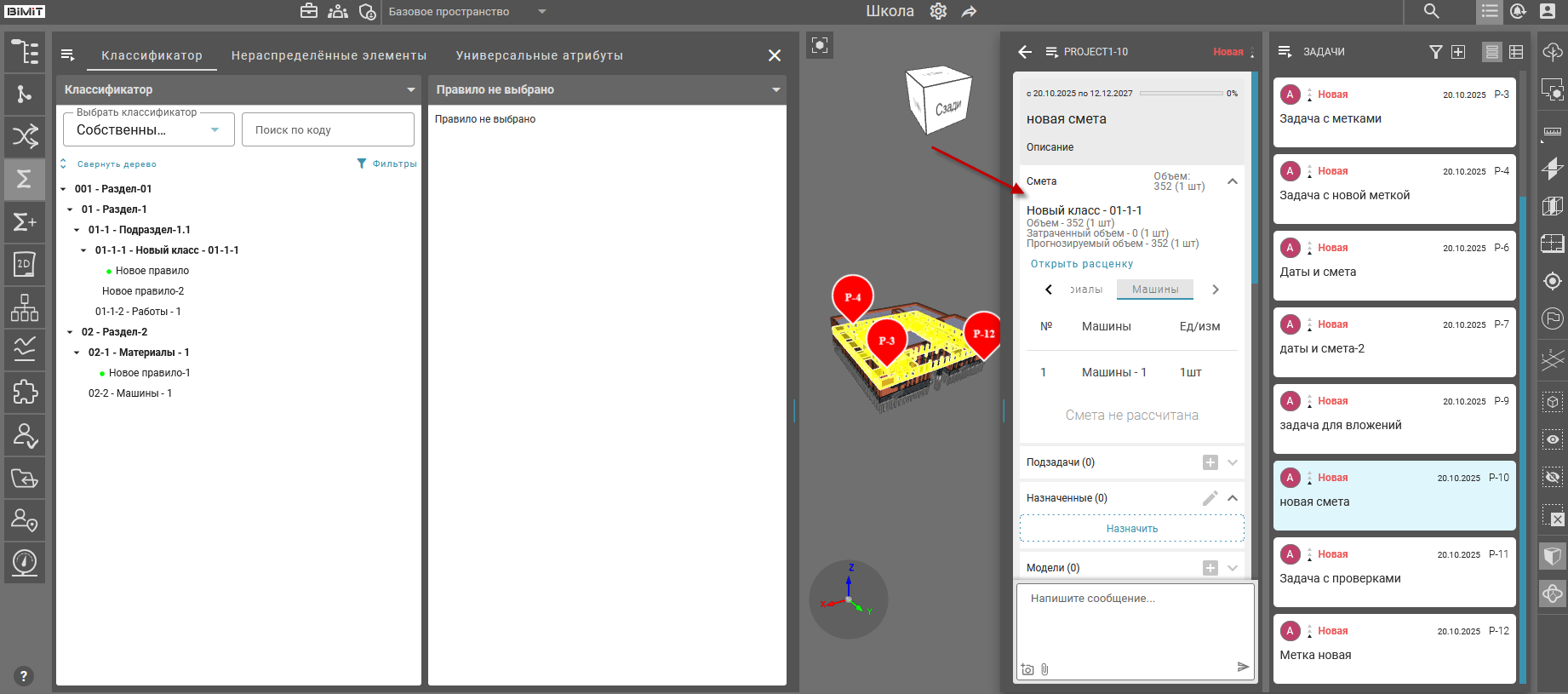The image size is (1568, 694).
Task: Collapse the Смета section chevron
Action: pyautogui.click(x=1232, y=181)
